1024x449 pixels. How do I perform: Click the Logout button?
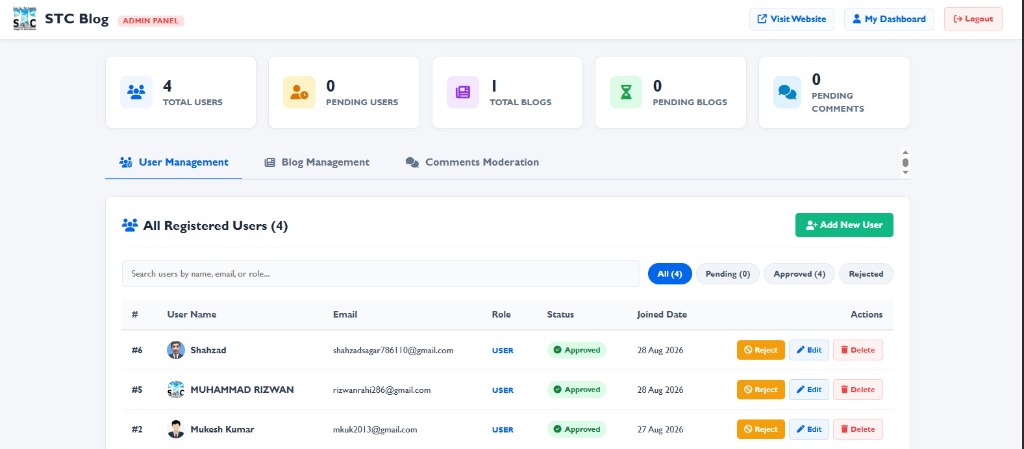coord(973,19)
